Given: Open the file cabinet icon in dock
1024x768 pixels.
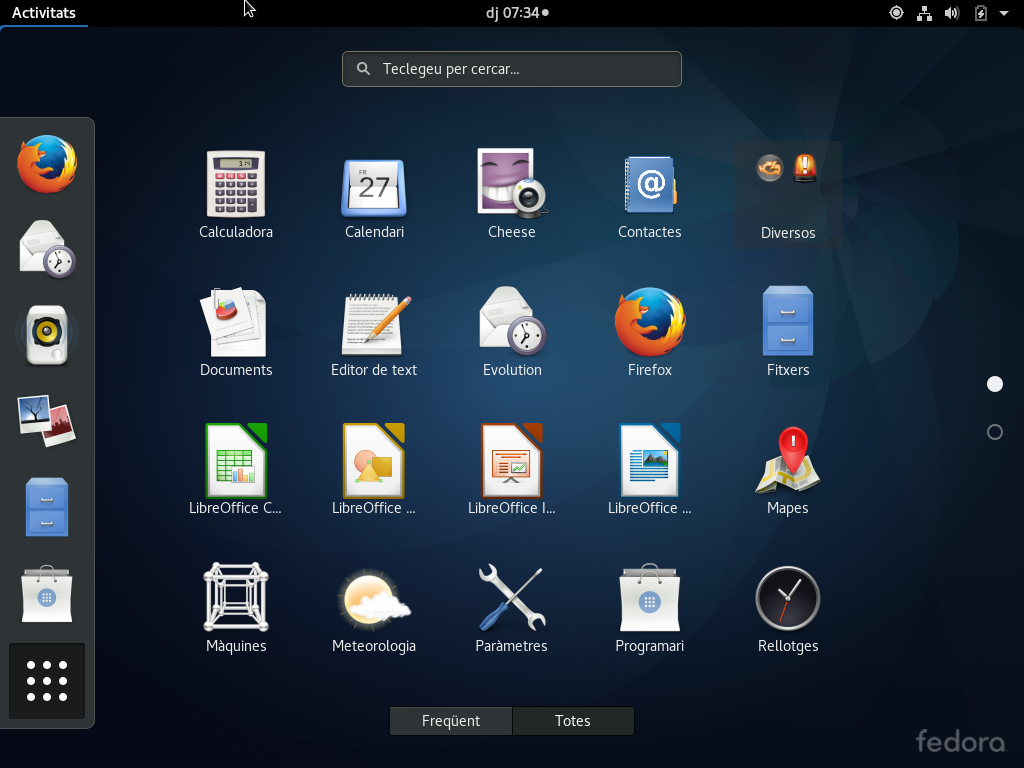Looking at the screenshot, I should (47, 507).
